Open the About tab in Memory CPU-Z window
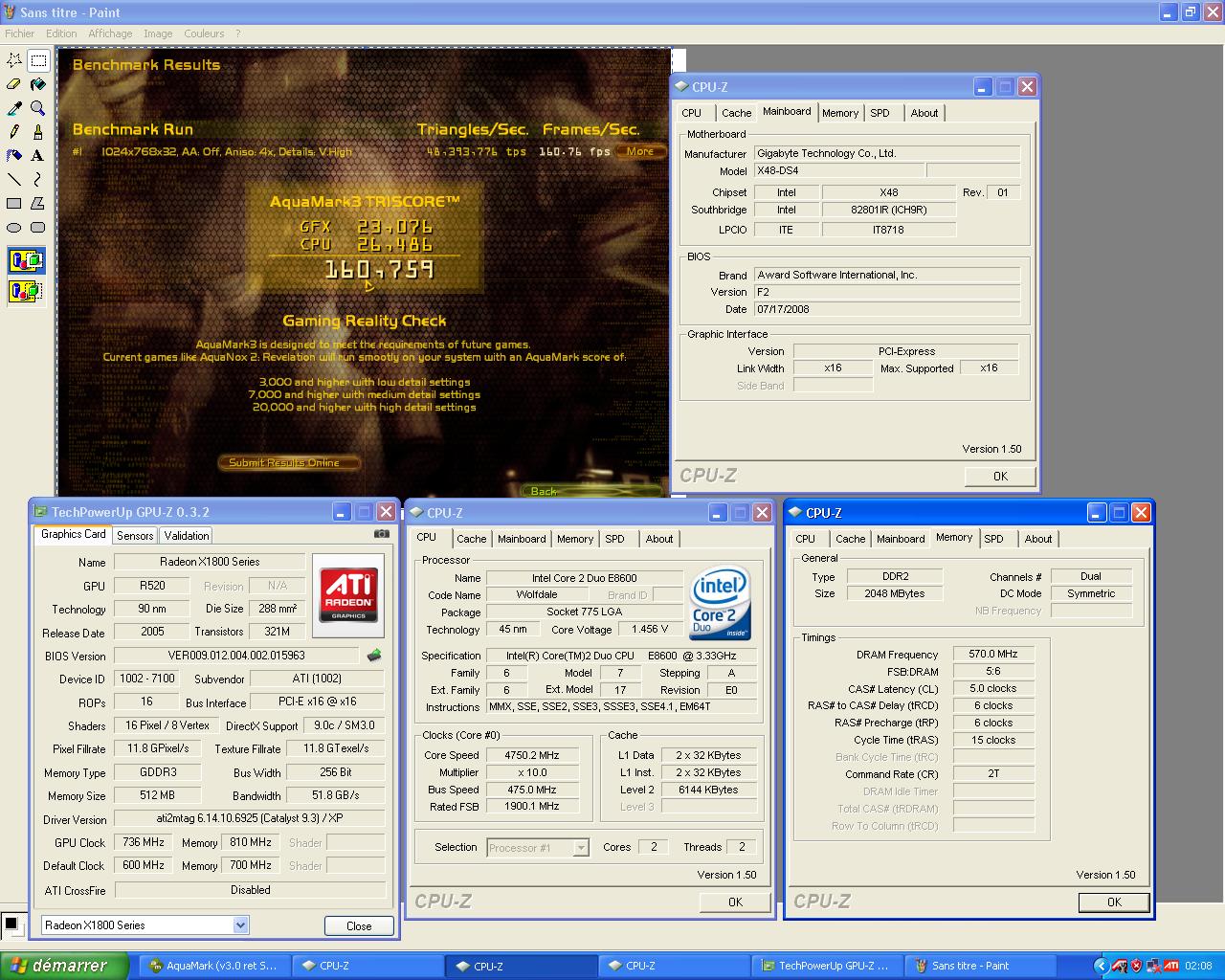This screenshot has height=980, width=1225. tap(1038, 539)
